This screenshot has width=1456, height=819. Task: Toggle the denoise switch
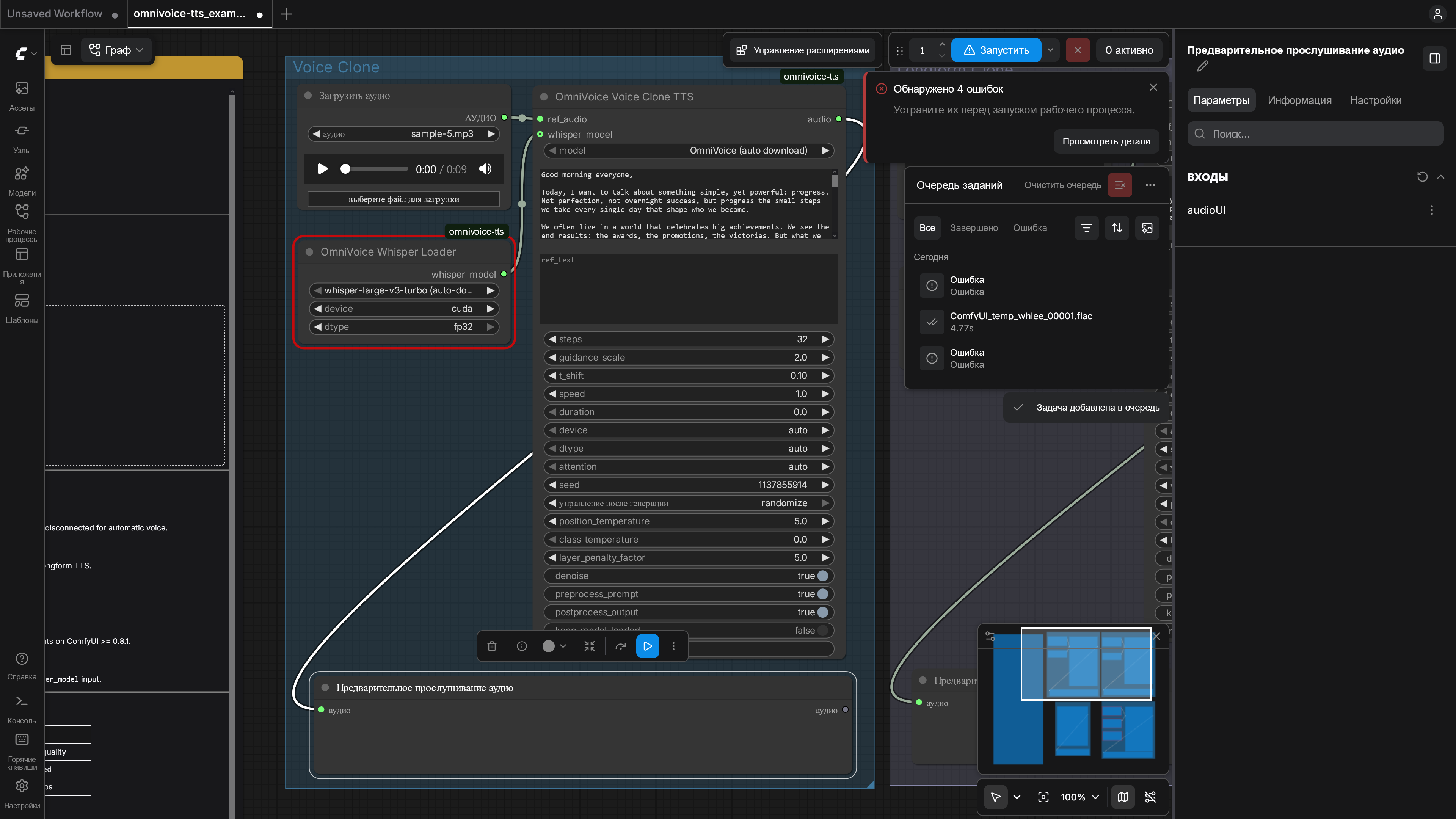pos(822,576)
